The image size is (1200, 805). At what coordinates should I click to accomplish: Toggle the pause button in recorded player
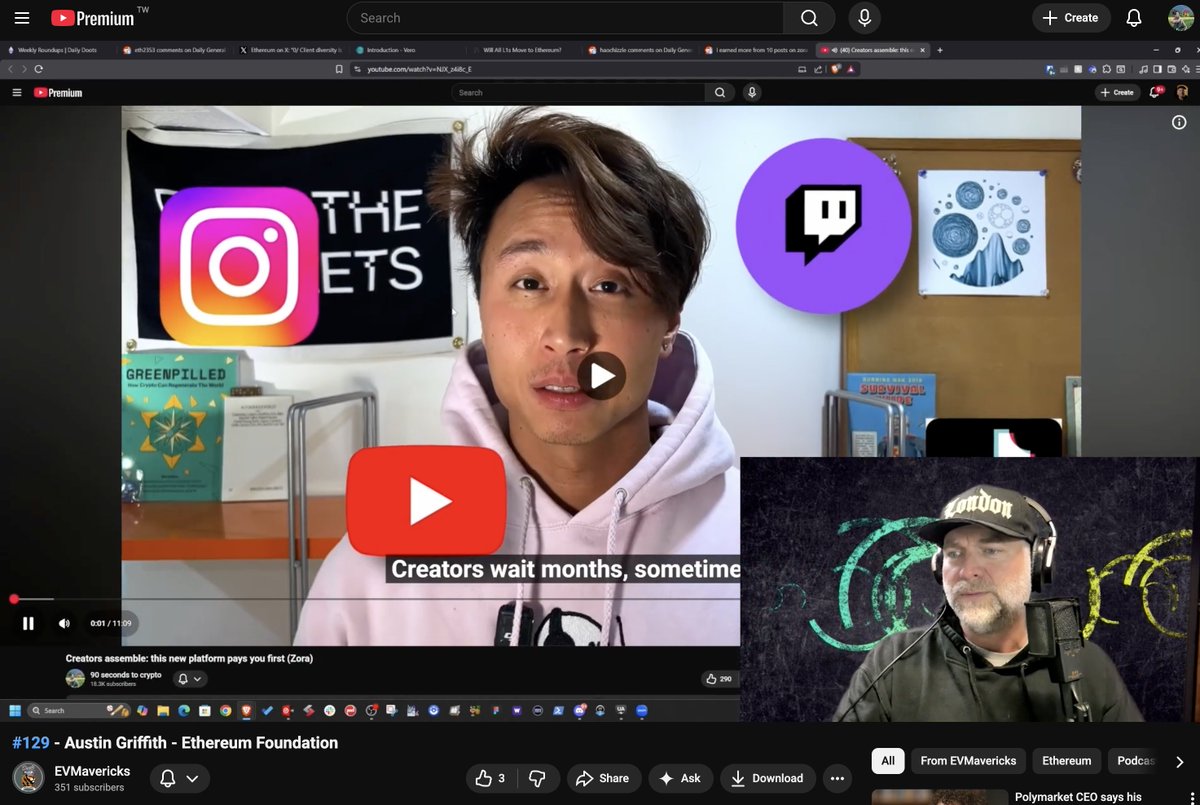(x=28, y=623)
